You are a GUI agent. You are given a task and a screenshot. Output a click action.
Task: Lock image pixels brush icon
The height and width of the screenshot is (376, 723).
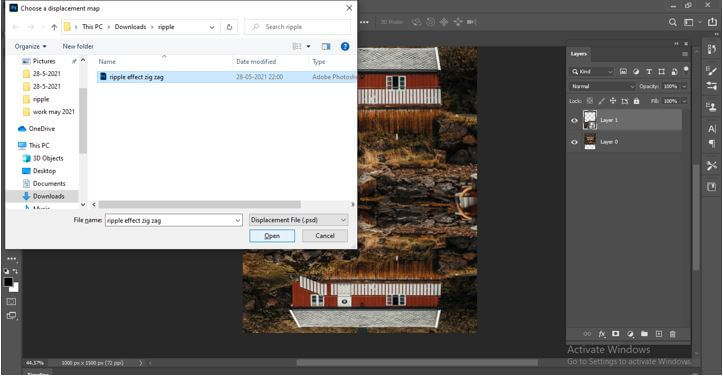pyautogui.click(x=601, y=101)
